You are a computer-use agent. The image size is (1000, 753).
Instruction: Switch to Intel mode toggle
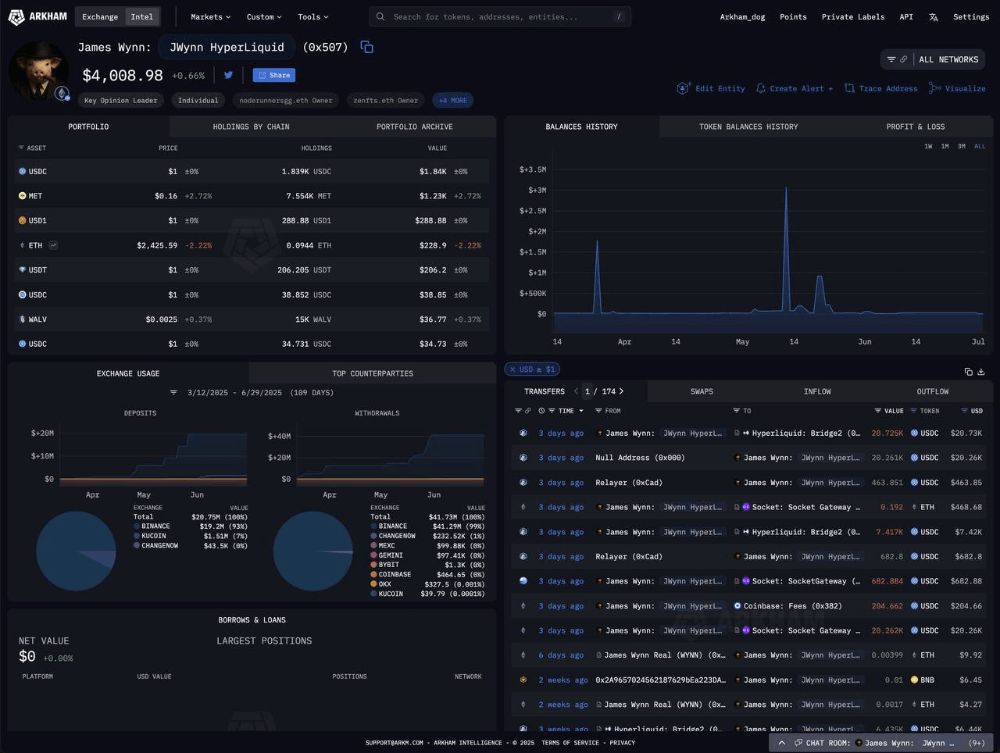coord(142,17)
